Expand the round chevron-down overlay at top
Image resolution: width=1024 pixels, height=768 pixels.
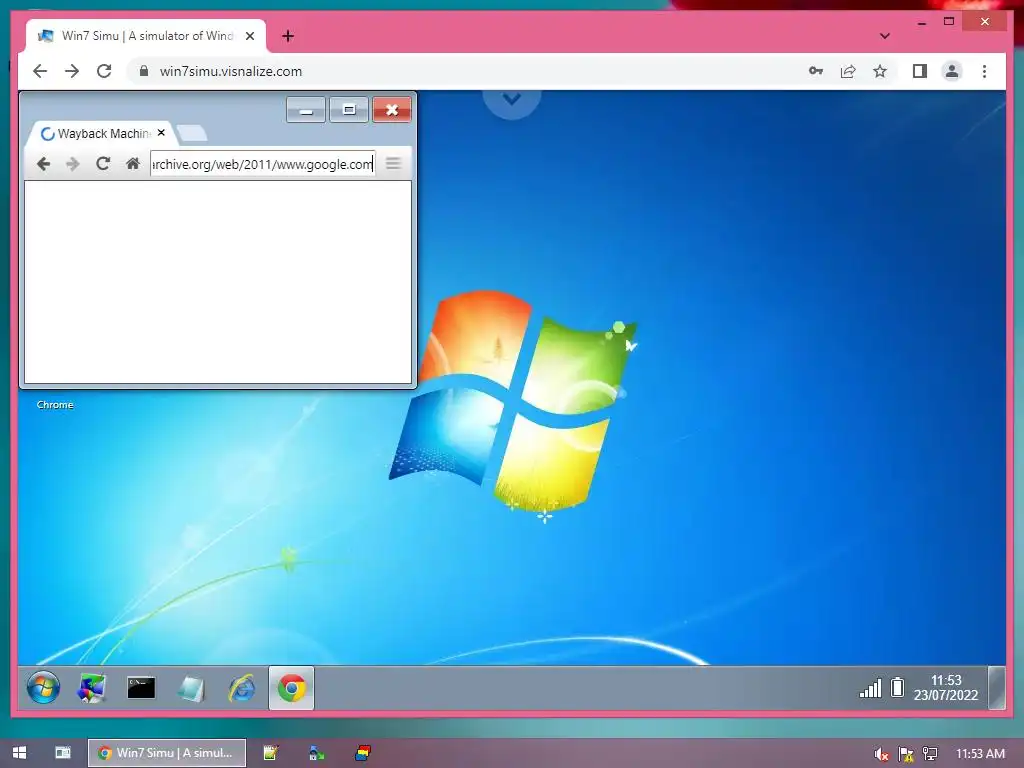512,99
